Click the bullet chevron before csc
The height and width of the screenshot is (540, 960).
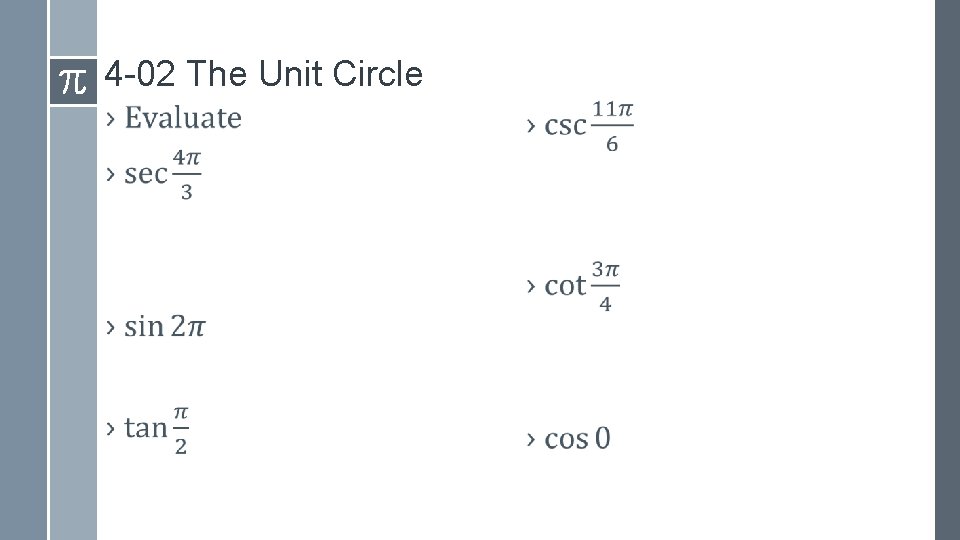click(531, 127)
